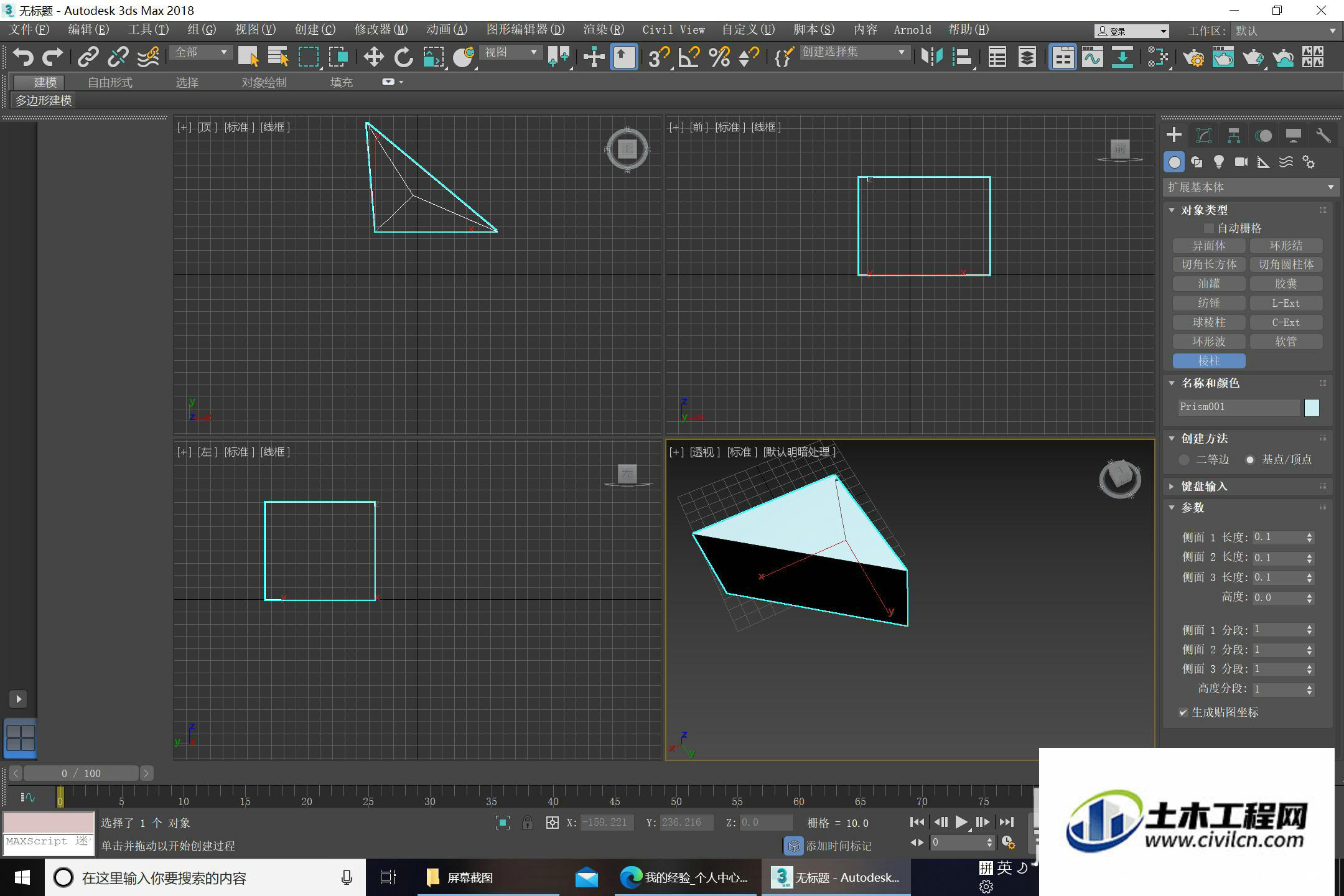This screenshot has width=1344, height=896.
Task: Activate Select and Scale tool
Action: pos(434,57)
